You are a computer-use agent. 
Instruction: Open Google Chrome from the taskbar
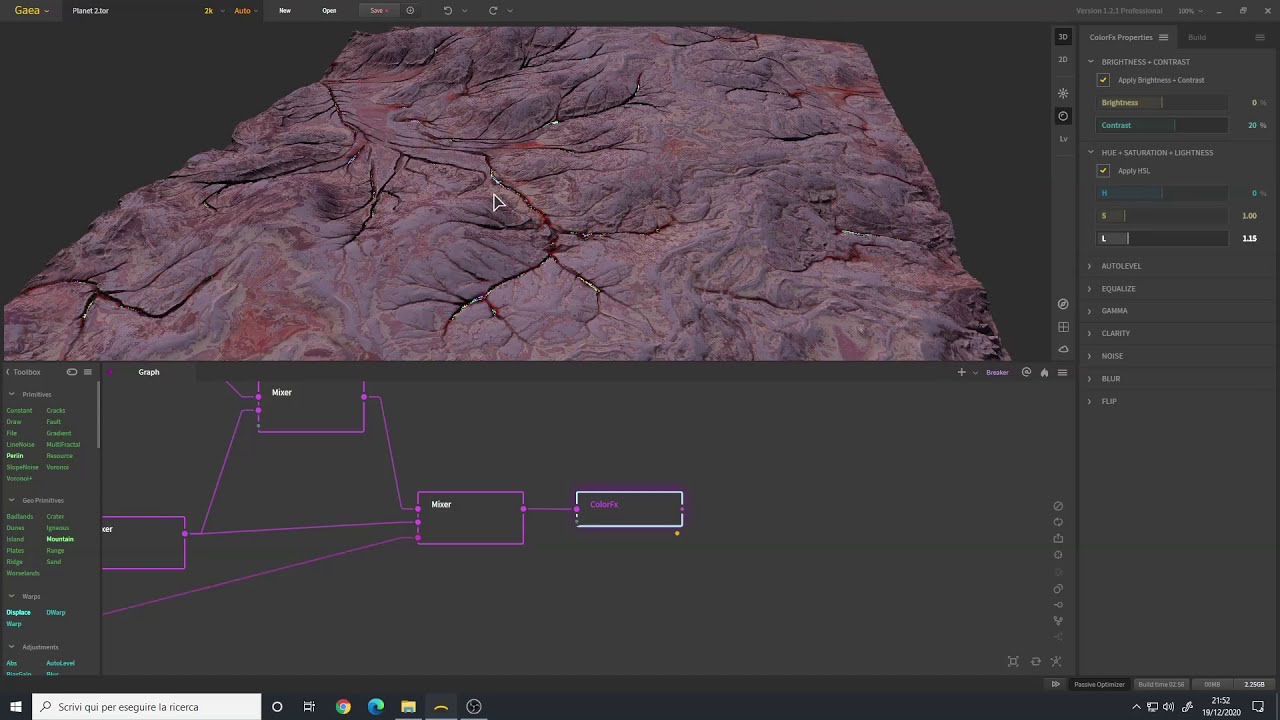[x=343, y=707]
